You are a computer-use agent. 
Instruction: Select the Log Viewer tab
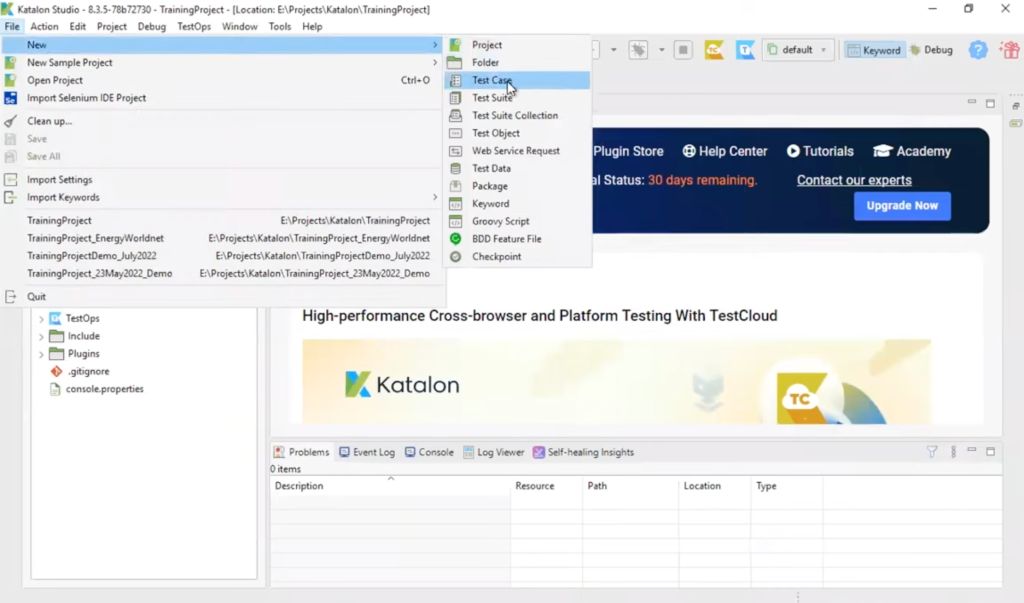click(494, 452)
